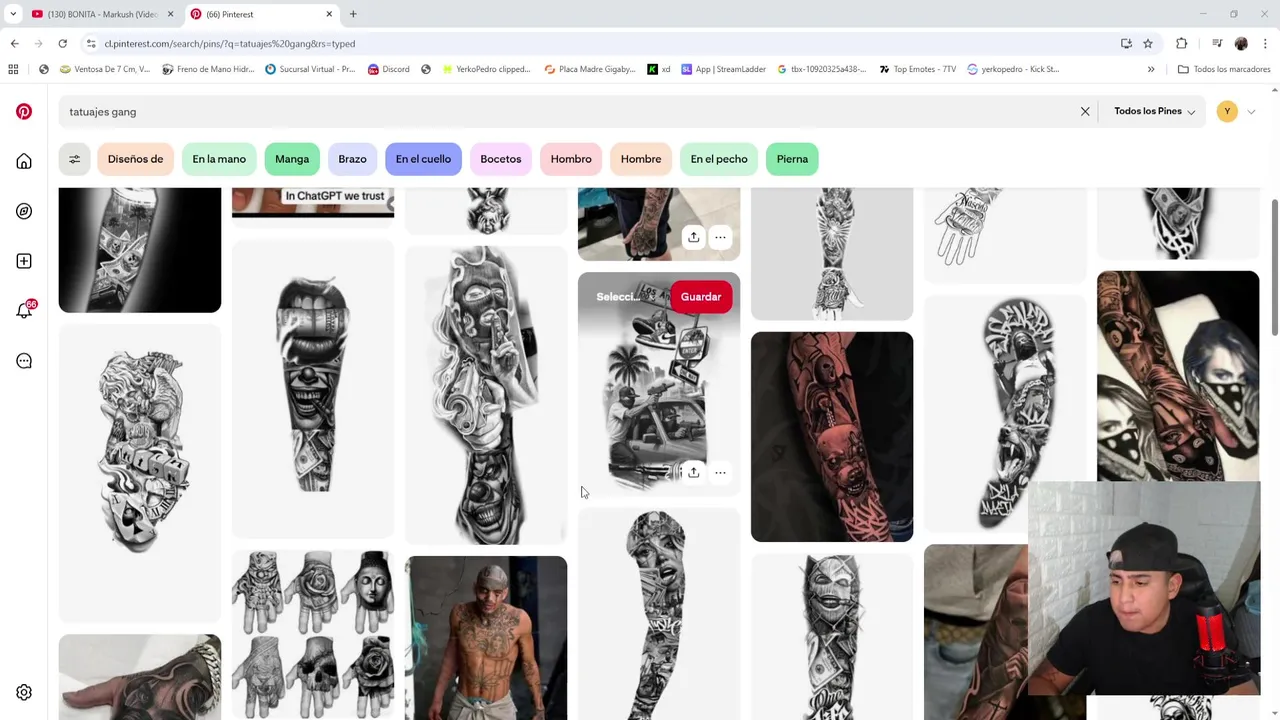The width and height of the screenshot is (1280, 720).
Task: Open the Chrome profile avatar
Action: 1241,43
